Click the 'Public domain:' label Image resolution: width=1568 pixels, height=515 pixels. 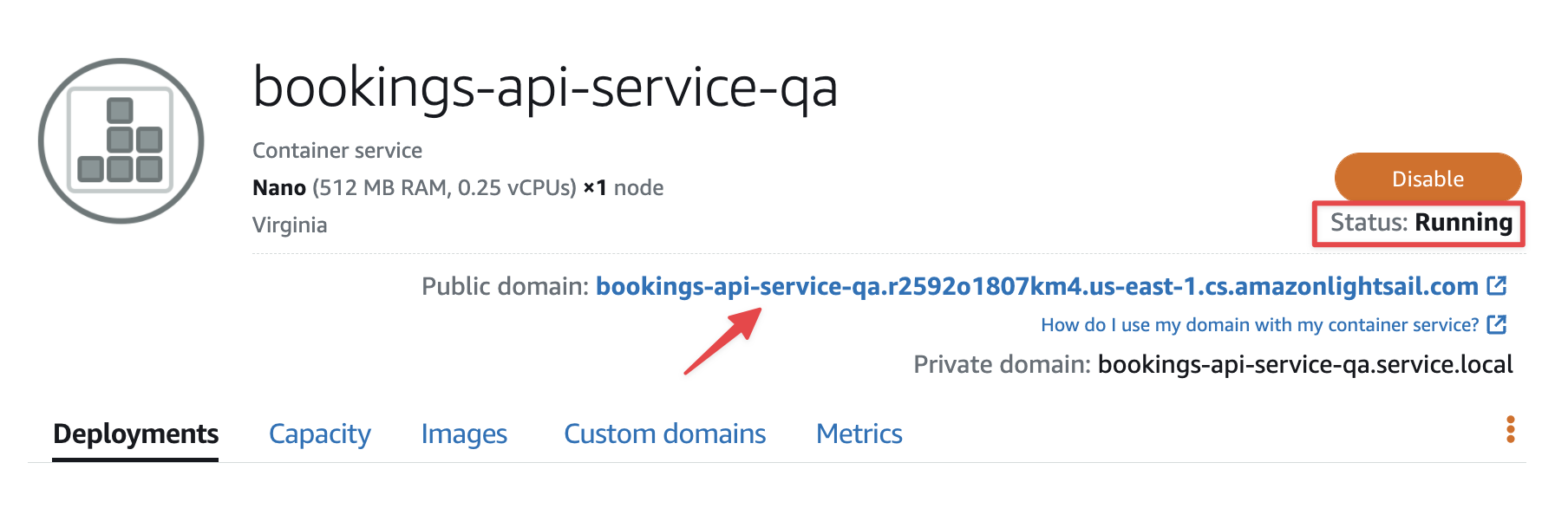click(505, 286)
